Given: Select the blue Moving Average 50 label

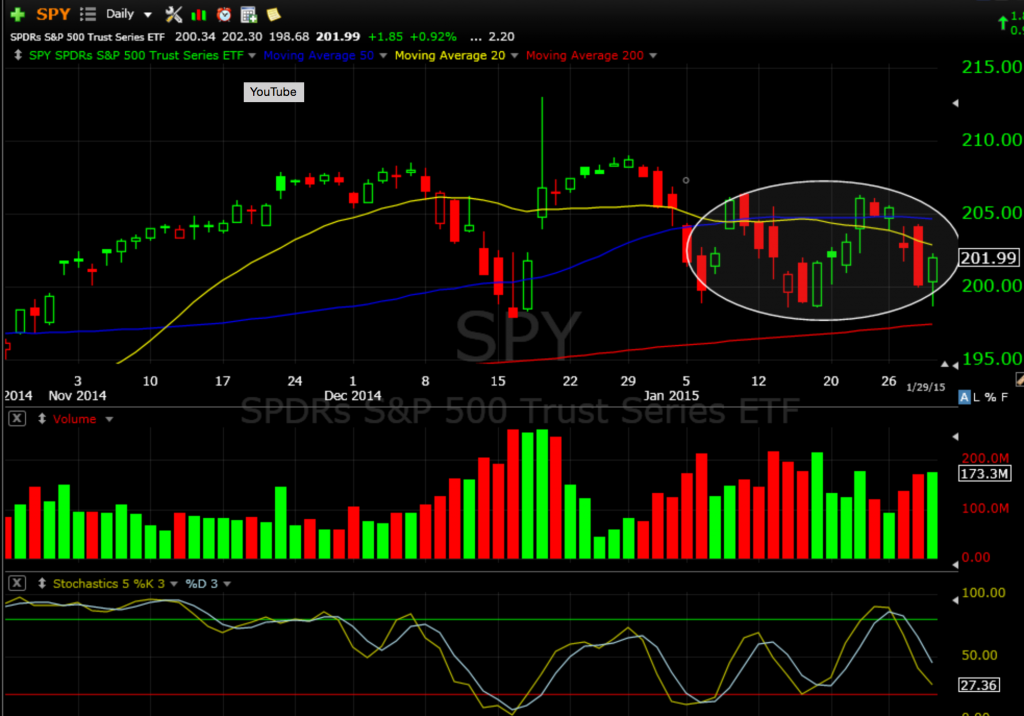Looking at the screenshot, I should (x=319, y=56).
